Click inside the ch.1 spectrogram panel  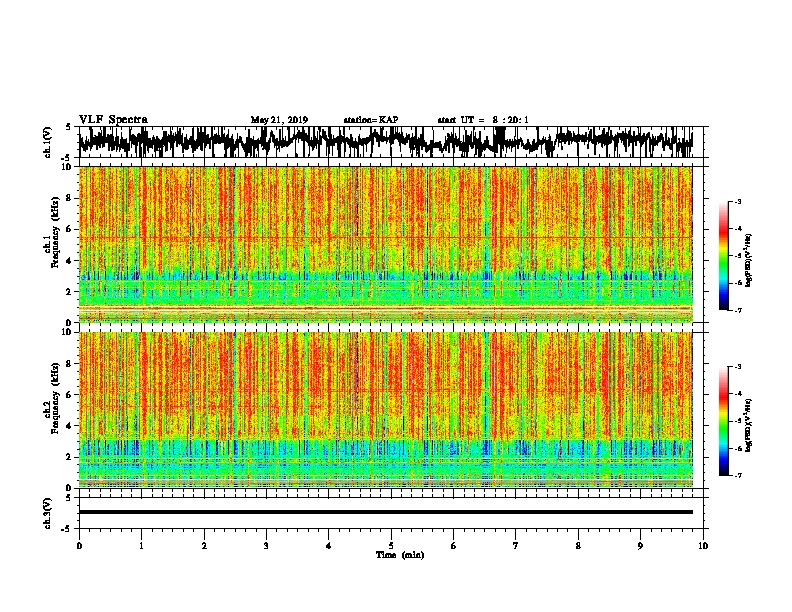pos(386,244)
